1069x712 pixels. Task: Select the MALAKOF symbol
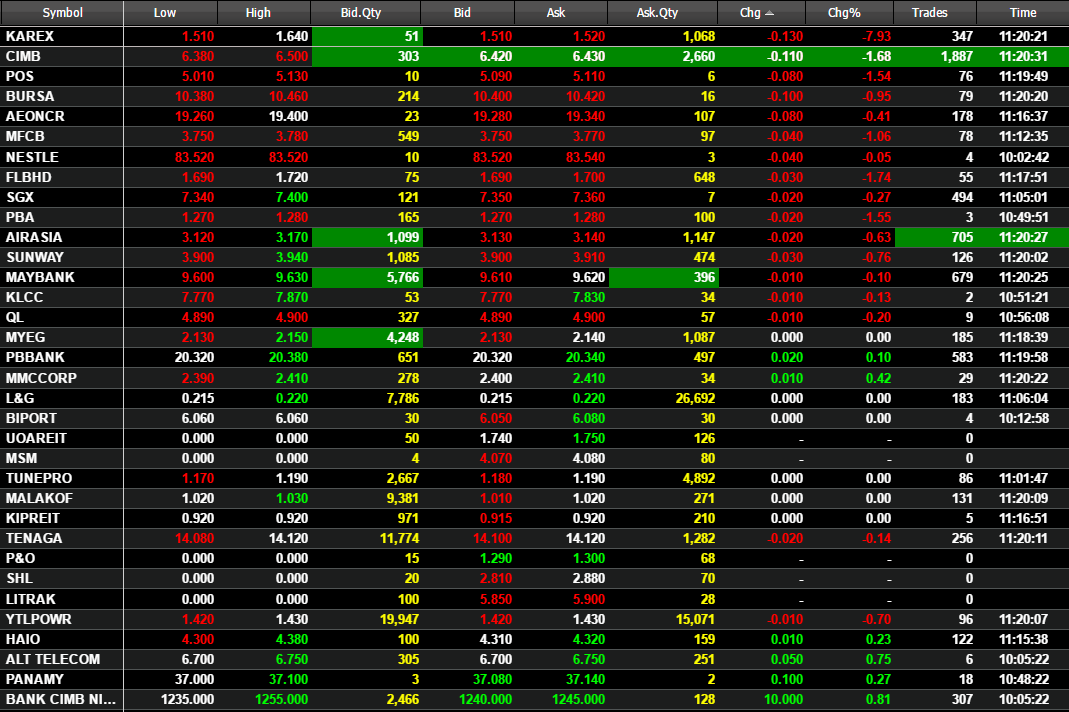coord(39,498)
